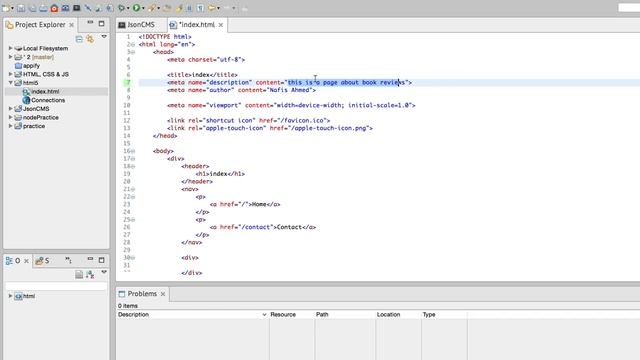Image resolution: width=640 pixels, height=360 pixels.
Task: Click the title tag on line 6
Action: pos(202,75)
